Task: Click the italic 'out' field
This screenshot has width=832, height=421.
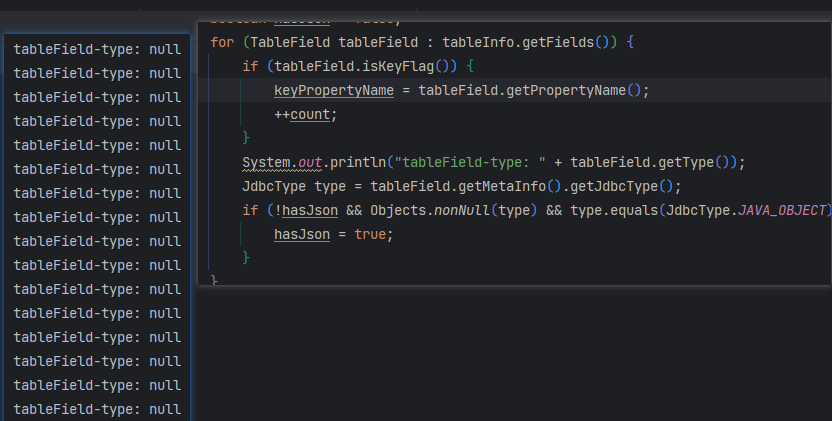Action: click(x=310, y=162)
